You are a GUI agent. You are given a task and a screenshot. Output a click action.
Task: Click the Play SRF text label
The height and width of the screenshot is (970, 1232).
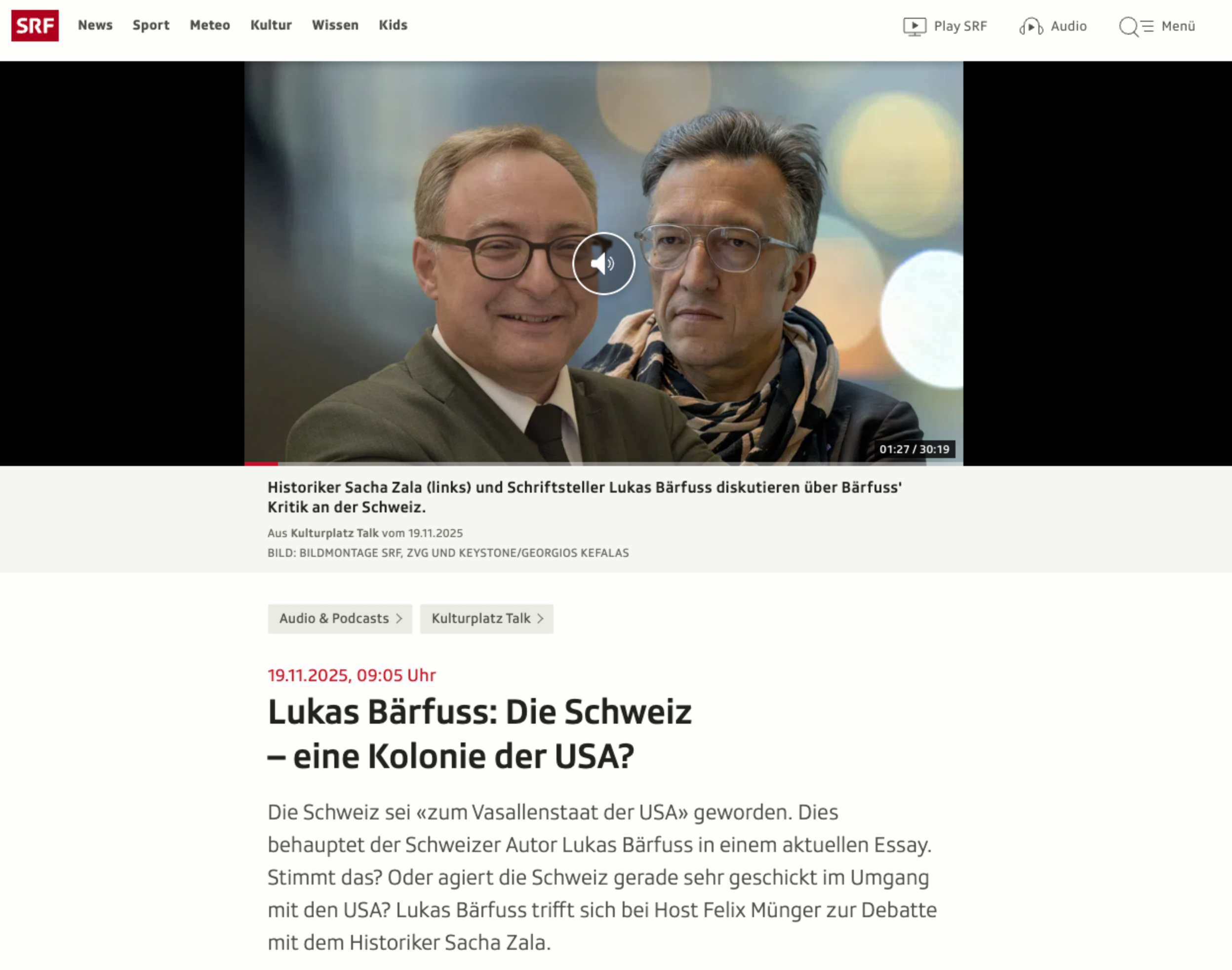pos(960,26)
